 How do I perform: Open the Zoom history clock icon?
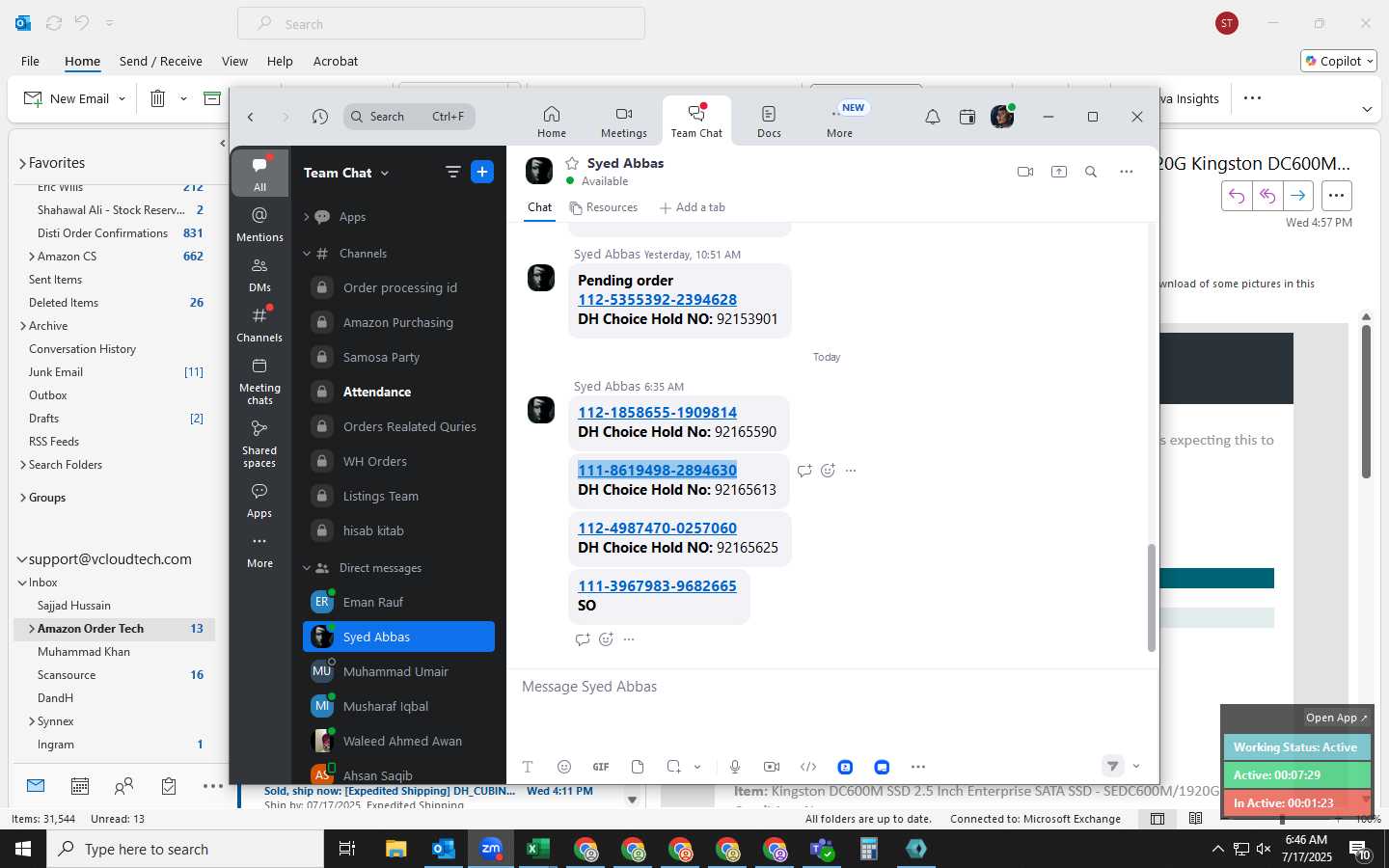(x=320, y=117)
